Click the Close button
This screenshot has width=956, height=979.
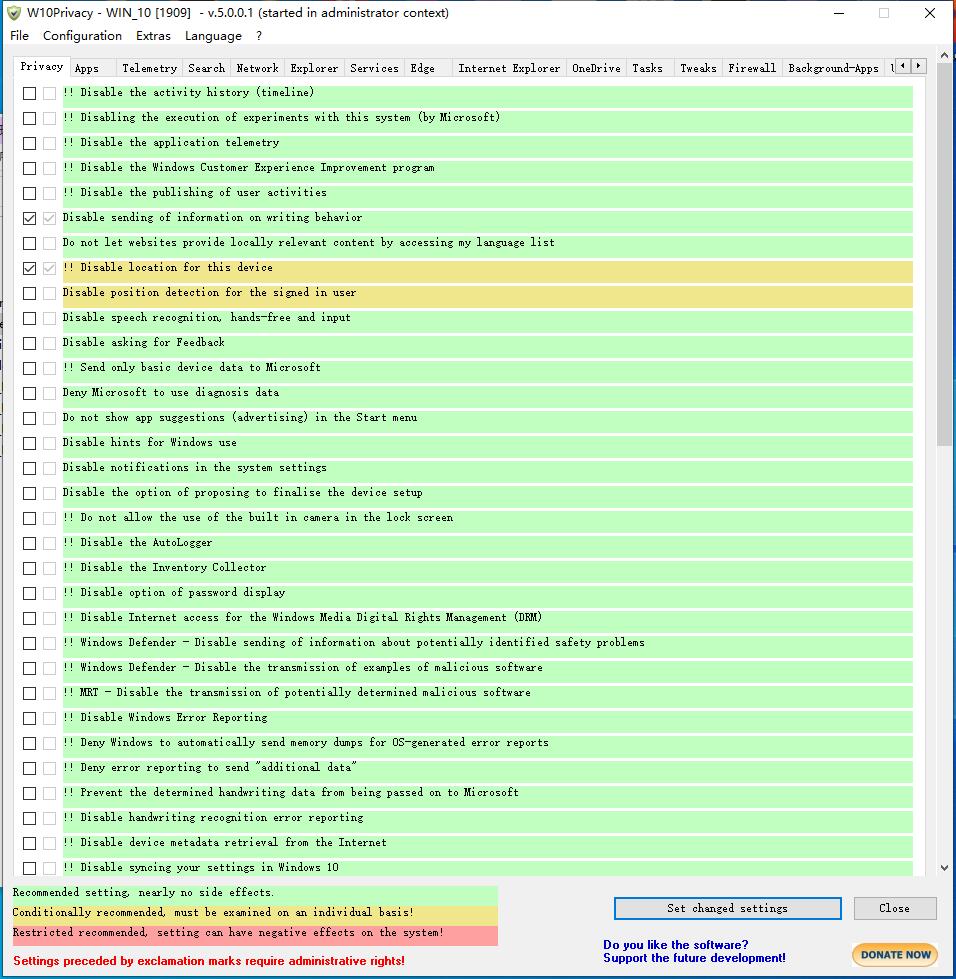pyautogui.click(x=894, y=908)
